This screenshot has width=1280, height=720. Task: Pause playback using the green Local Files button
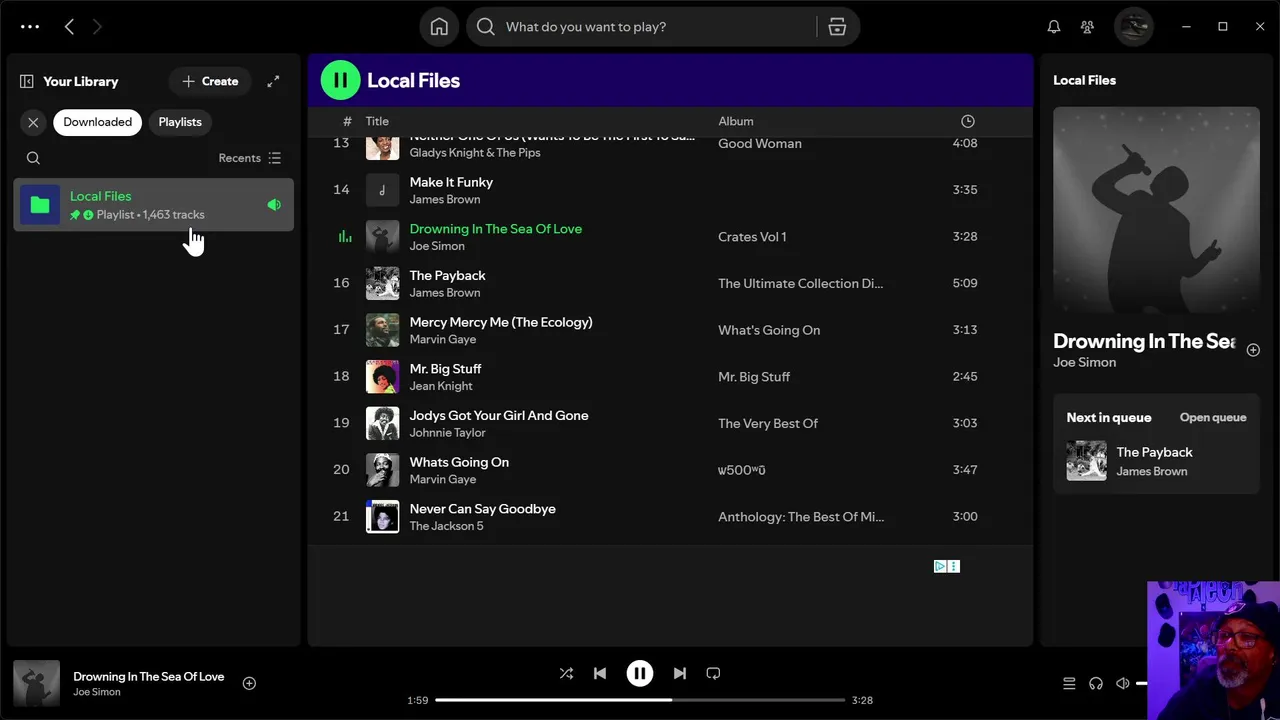tap(340, 80)
